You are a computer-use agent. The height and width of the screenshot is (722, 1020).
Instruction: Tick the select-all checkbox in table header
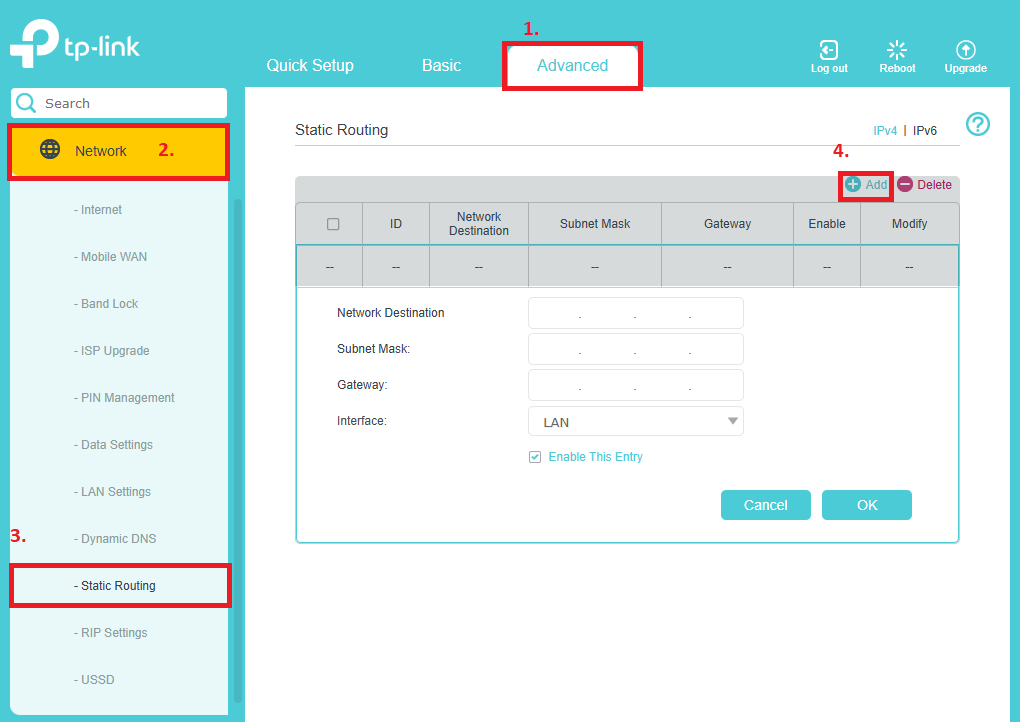[x=333, y=224]
